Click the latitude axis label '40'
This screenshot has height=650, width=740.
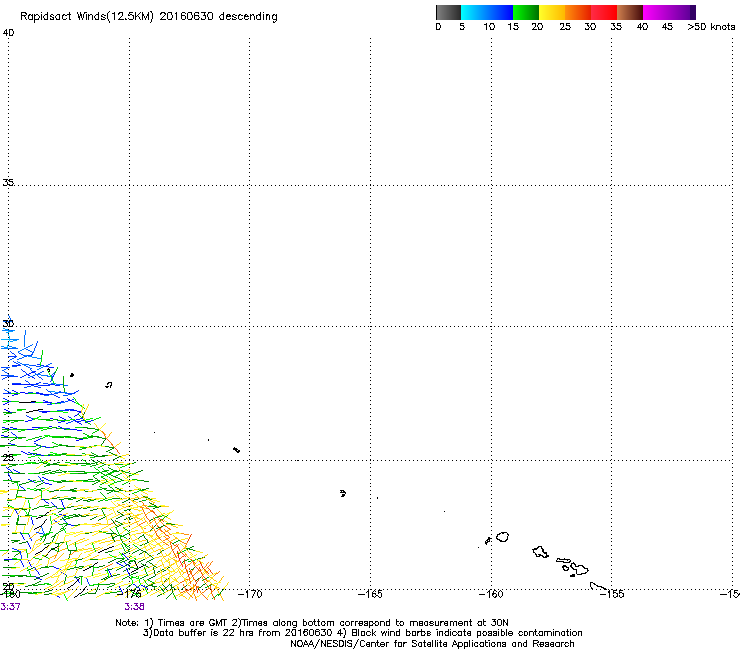pyautogui.click(x=8, y=33)
